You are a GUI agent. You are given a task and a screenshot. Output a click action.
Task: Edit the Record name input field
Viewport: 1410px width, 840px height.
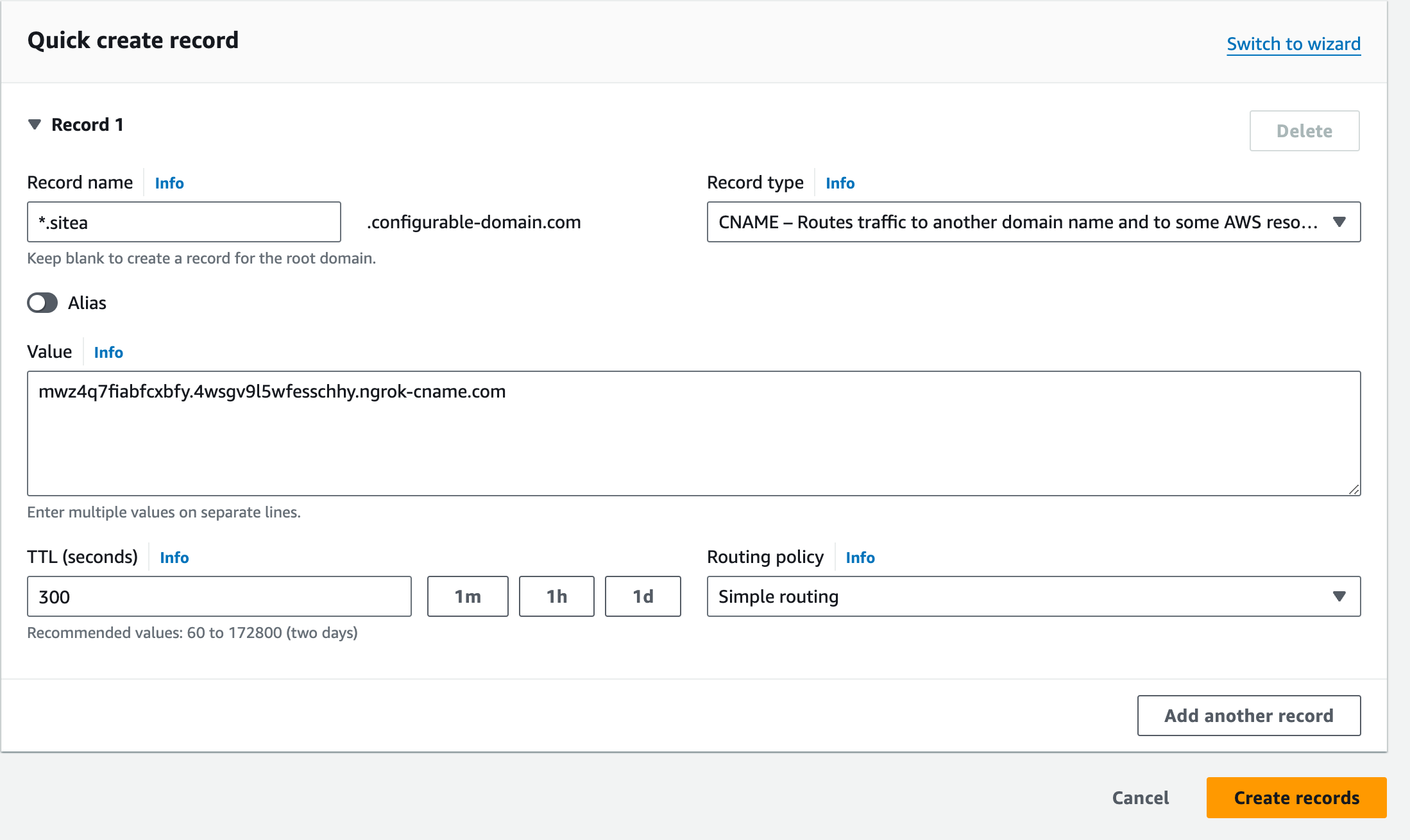[184, 222]
